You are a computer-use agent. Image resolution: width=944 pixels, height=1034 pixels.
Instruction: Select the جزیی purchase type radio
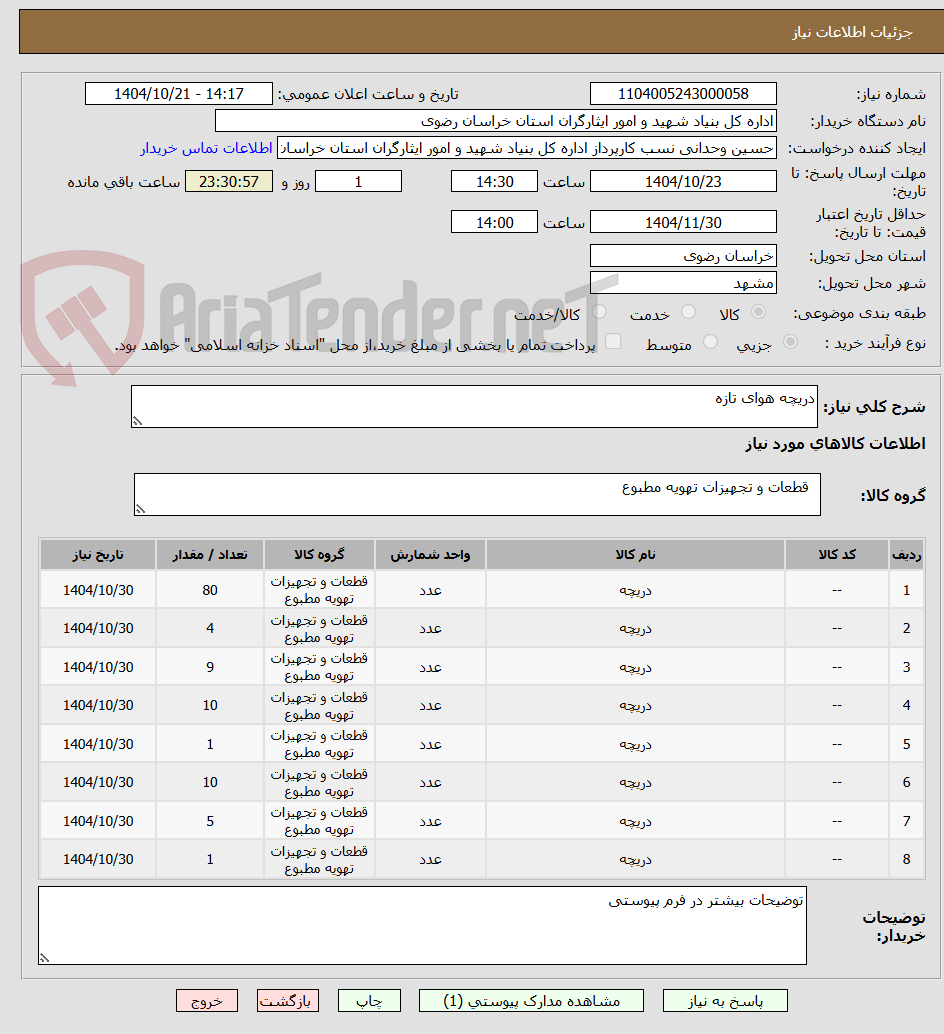pyautogui.click(x=790, y=342)
